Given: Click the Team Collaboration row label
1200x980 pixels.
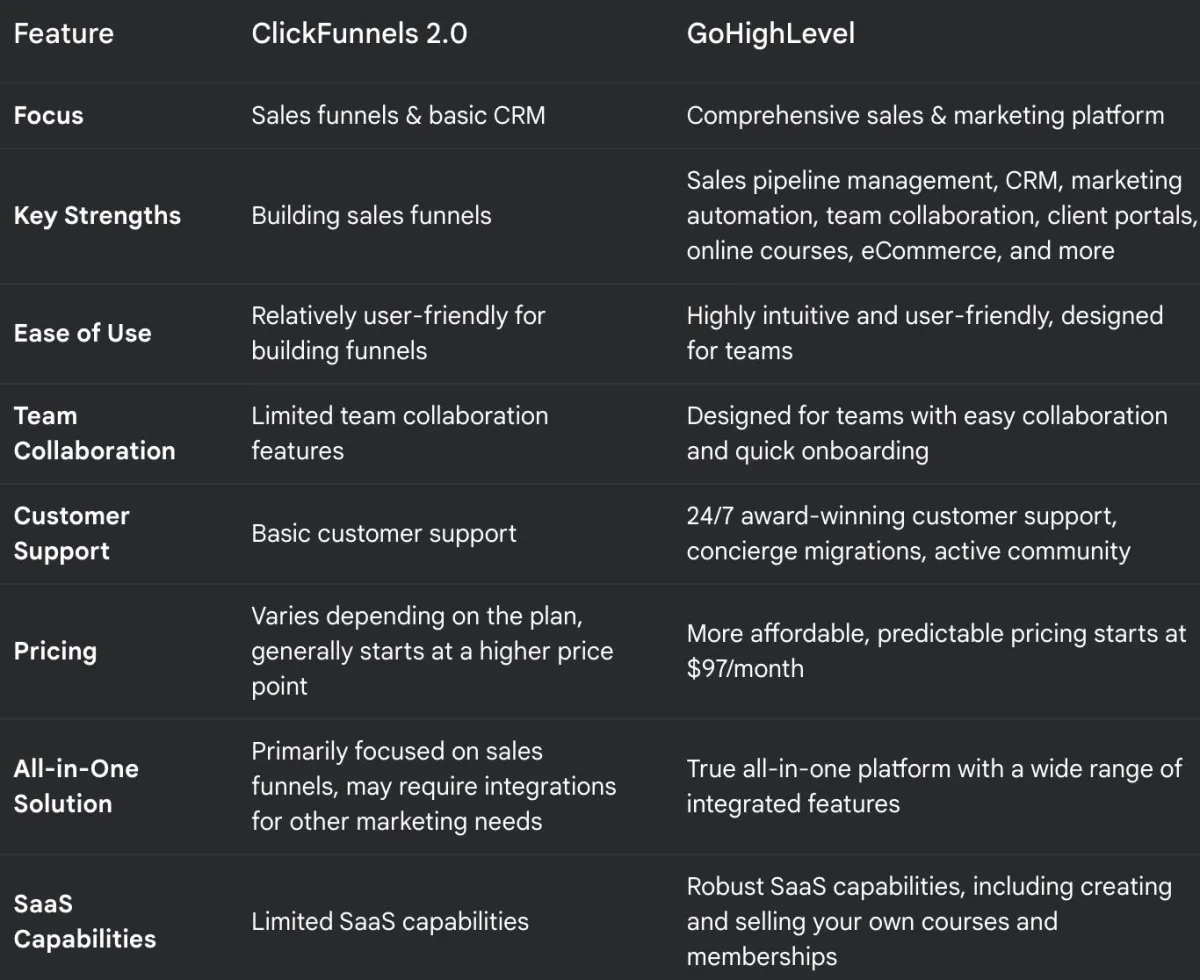Looking at the screenshot, I should [94, 433].
